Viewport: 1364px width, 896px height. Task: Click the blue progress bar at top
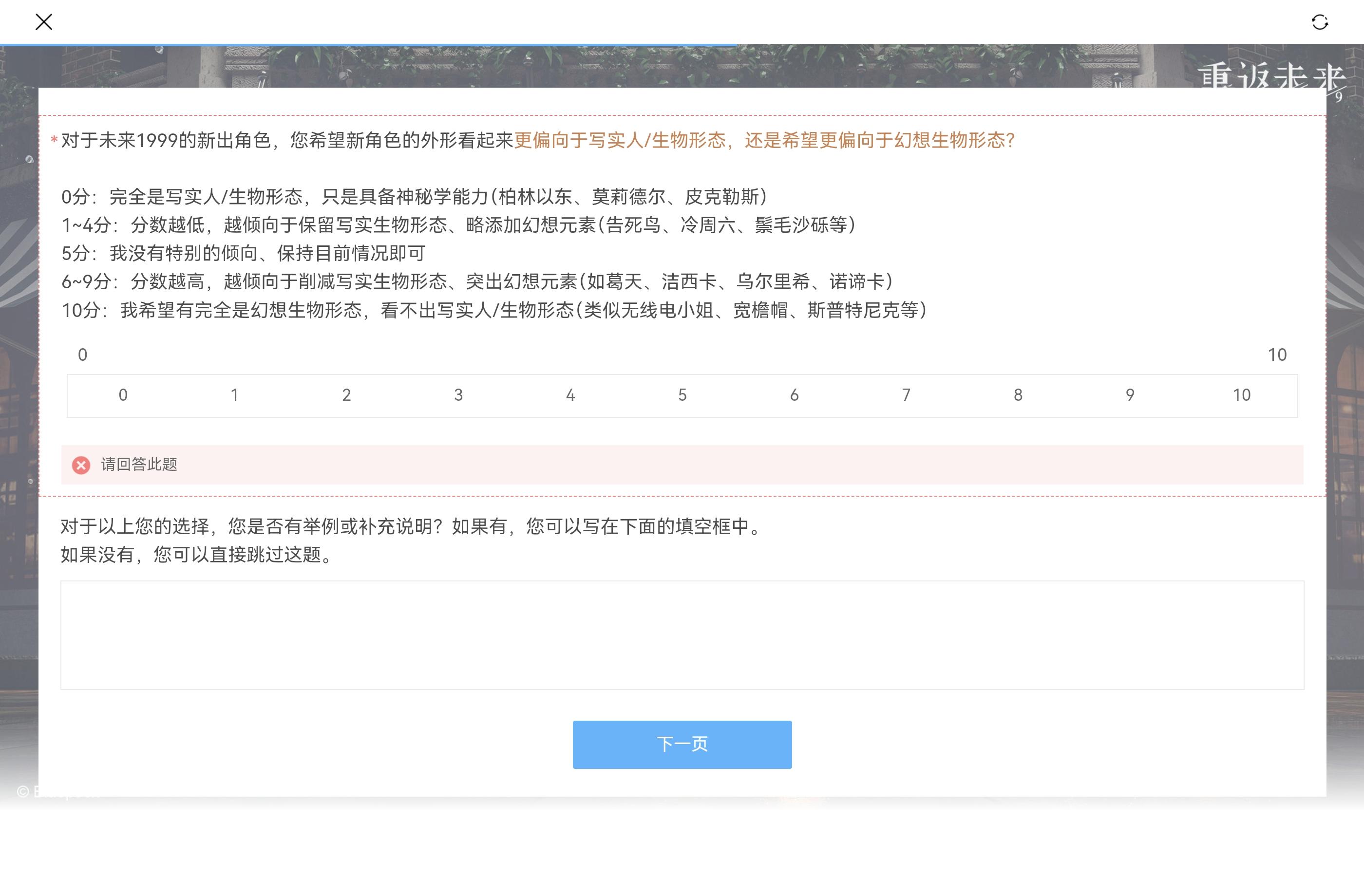367,45
